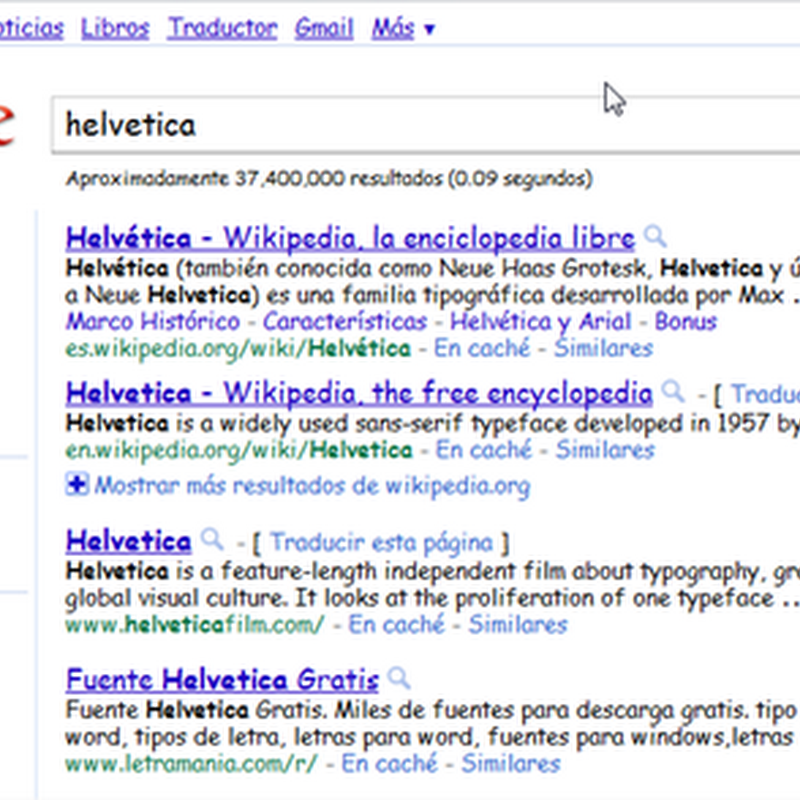This screenshot has height=800, width=800.
Task: Click magnifier icon next to Fuente Helvetica Gratis
Action: [399, 679]
